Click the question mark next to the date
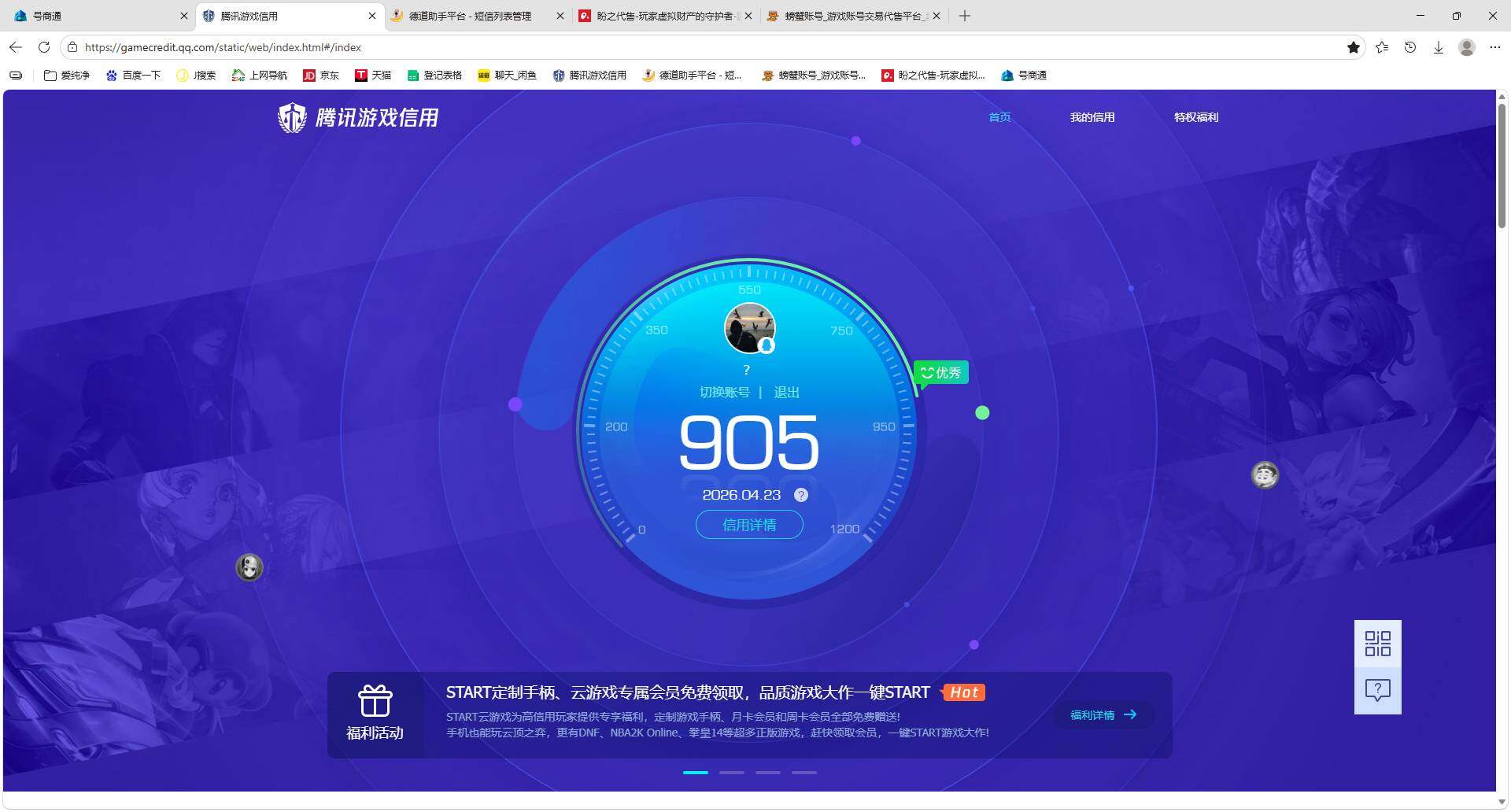This screenshot has width=1511, height=812. coord(801,495)
